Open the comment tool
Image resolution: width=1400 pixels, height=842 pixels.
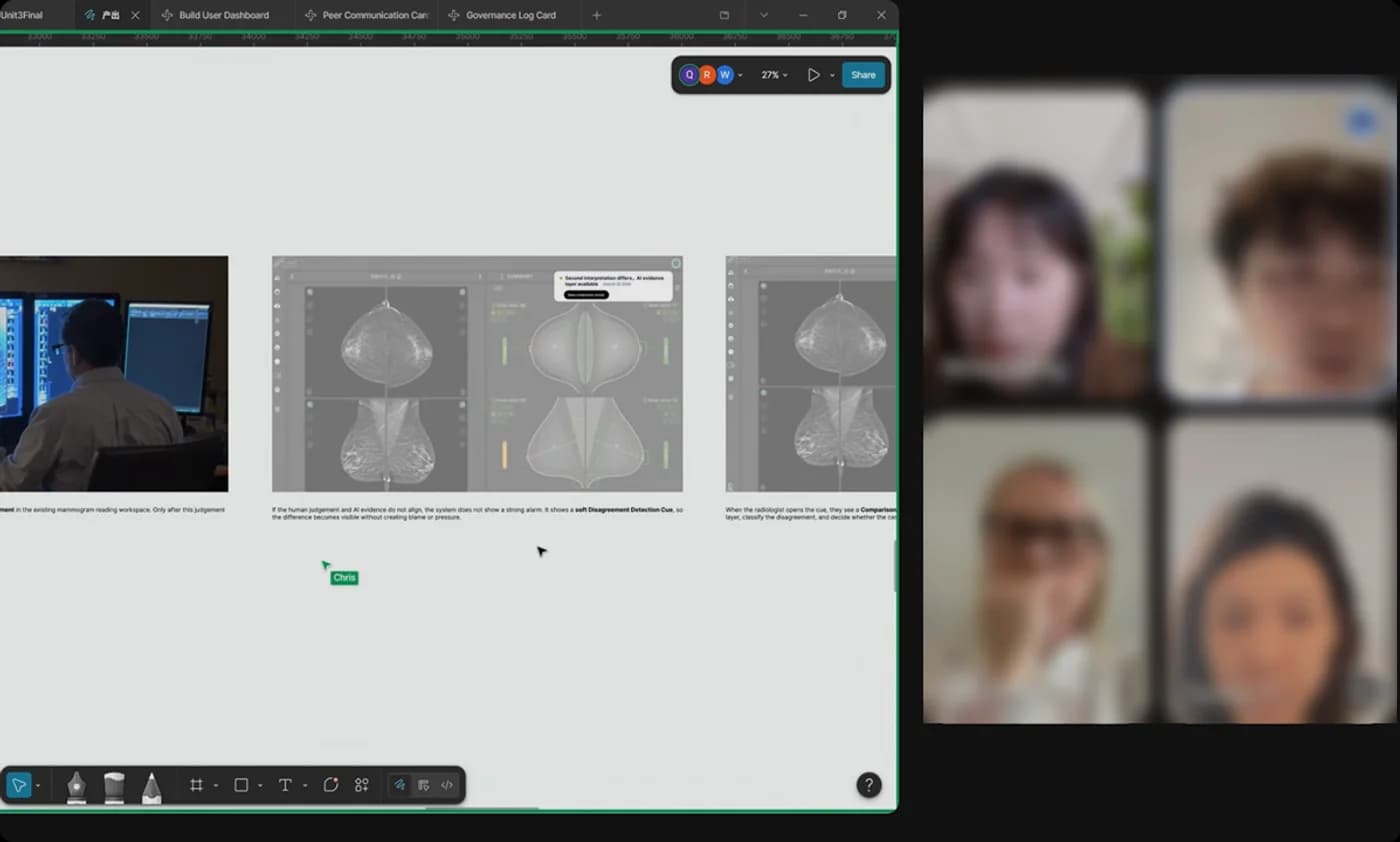[331, 785]
